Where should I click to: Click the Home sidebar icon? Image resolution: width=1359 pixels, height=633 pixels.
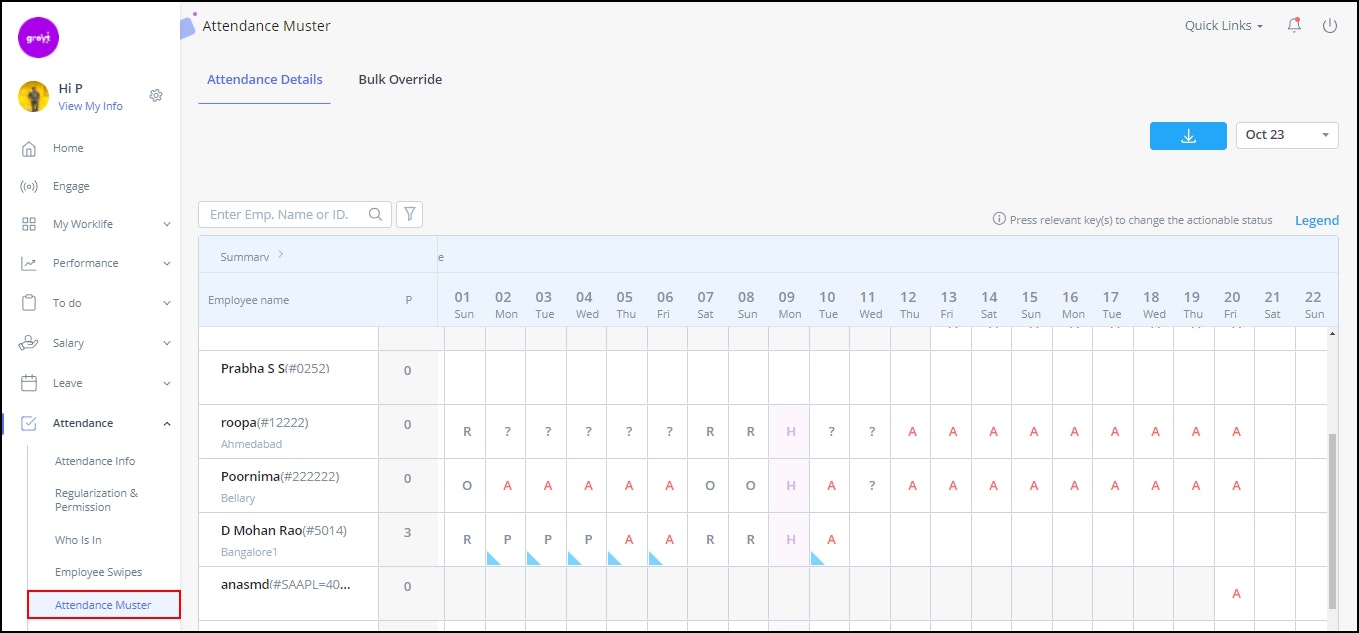coord(29,148)
